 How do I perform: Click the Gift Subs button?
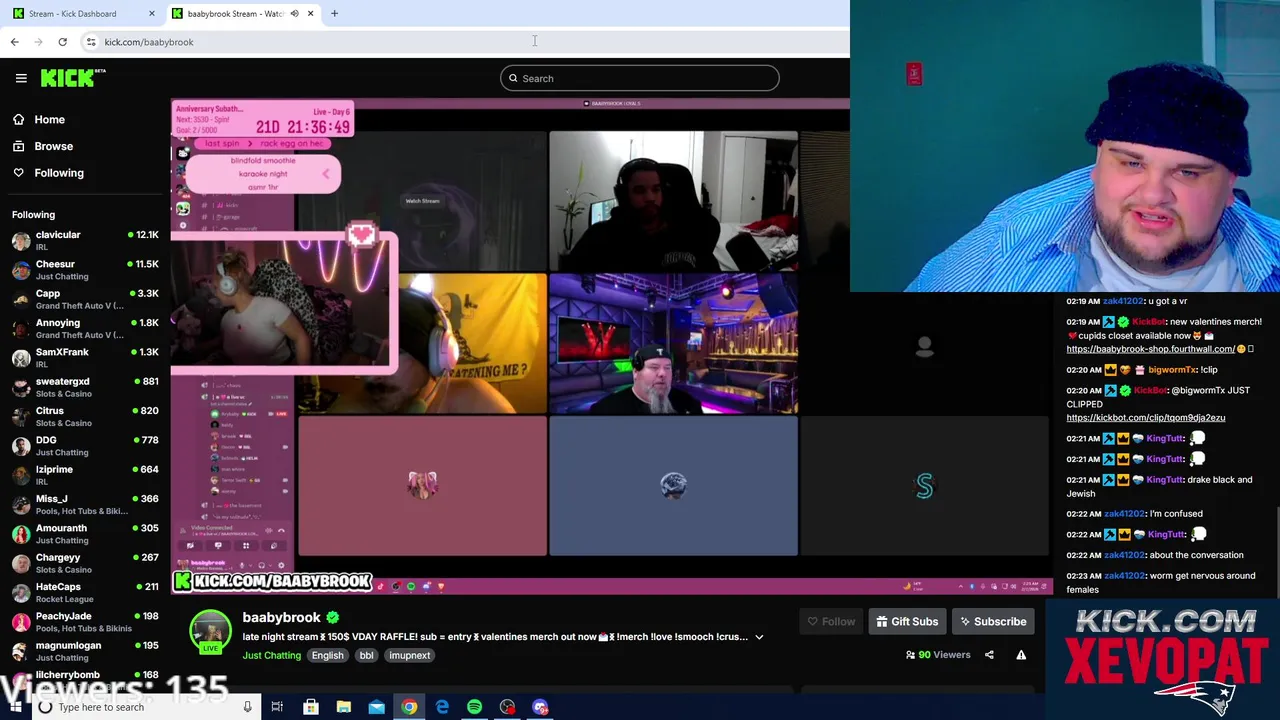coord(907,622)
